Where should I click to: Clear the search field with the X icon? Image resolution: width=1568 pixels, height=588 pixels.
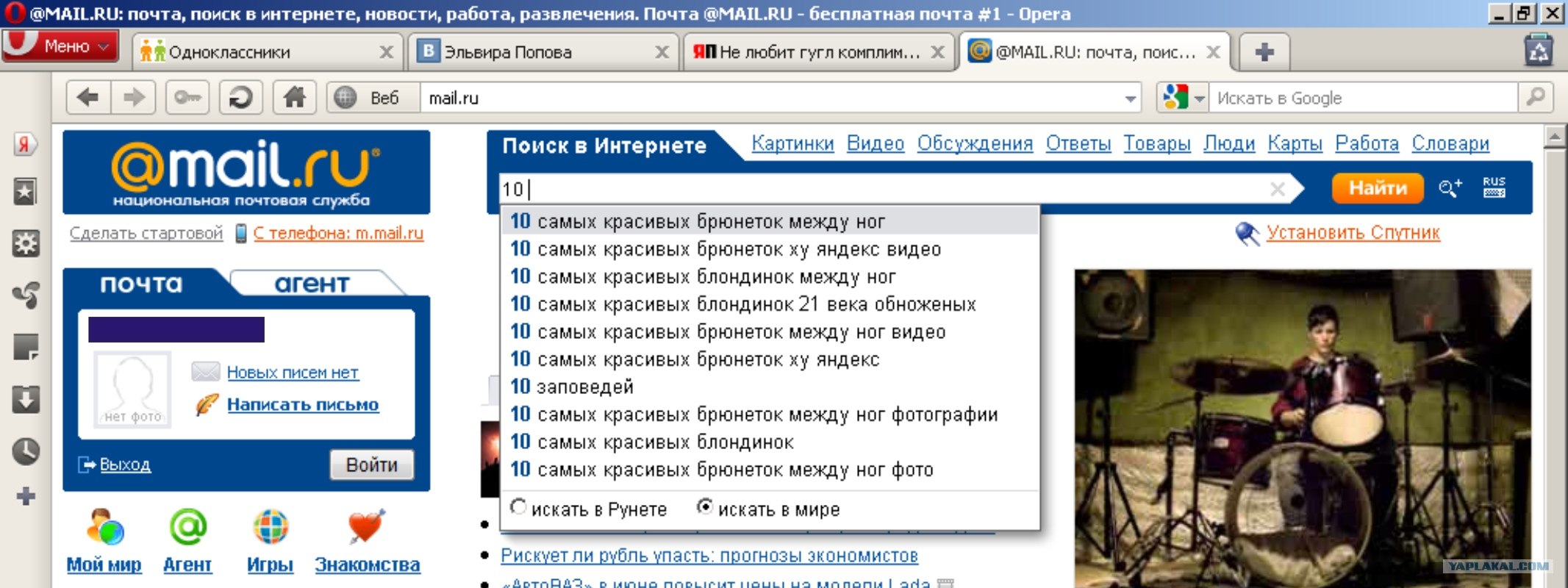click(1278, 189)
